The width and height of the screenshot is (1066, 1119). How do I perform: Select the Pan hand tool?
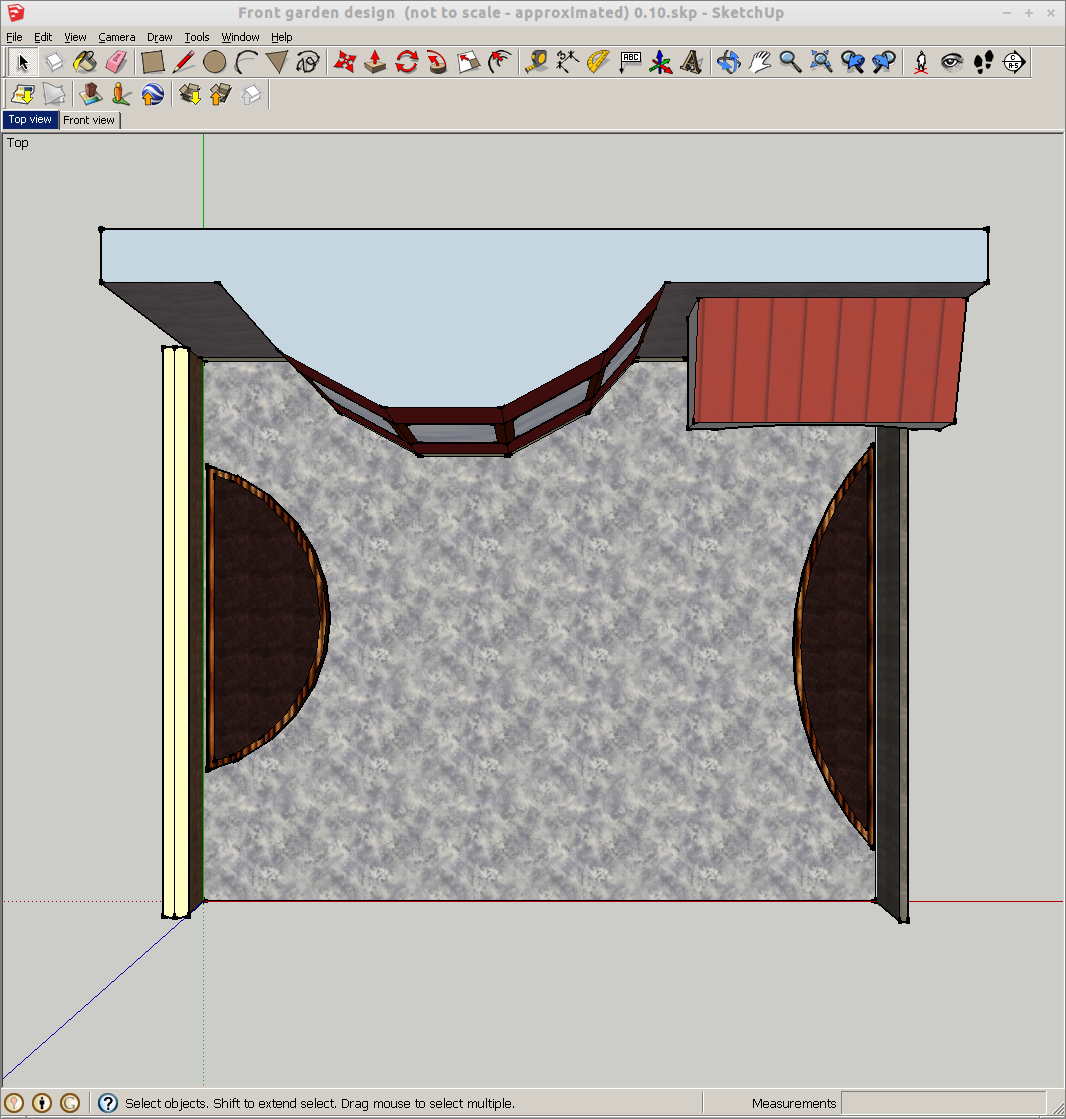click(x=760, y=62)
